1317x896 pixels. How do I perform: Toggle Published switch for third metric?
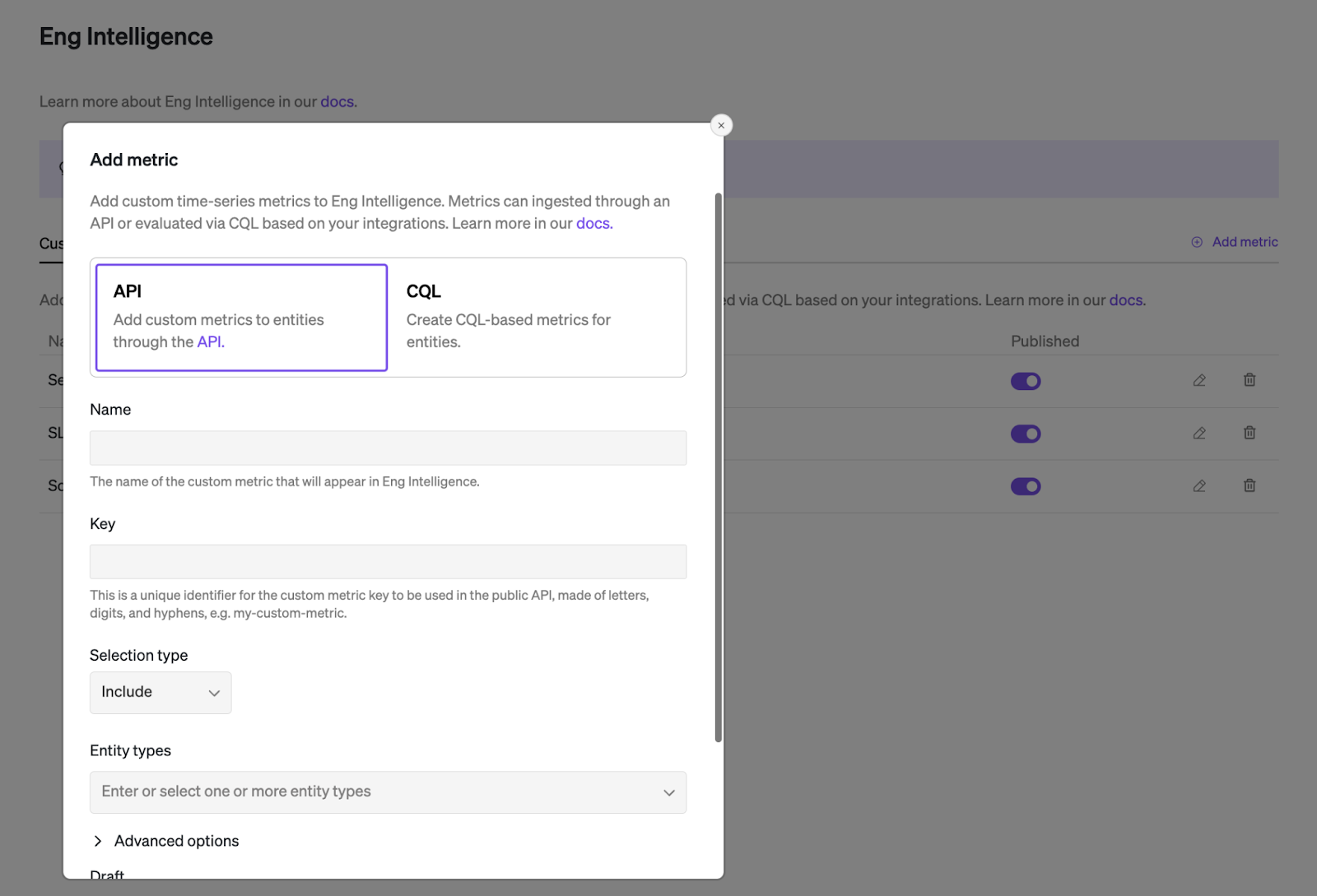tap(1026, 486)
